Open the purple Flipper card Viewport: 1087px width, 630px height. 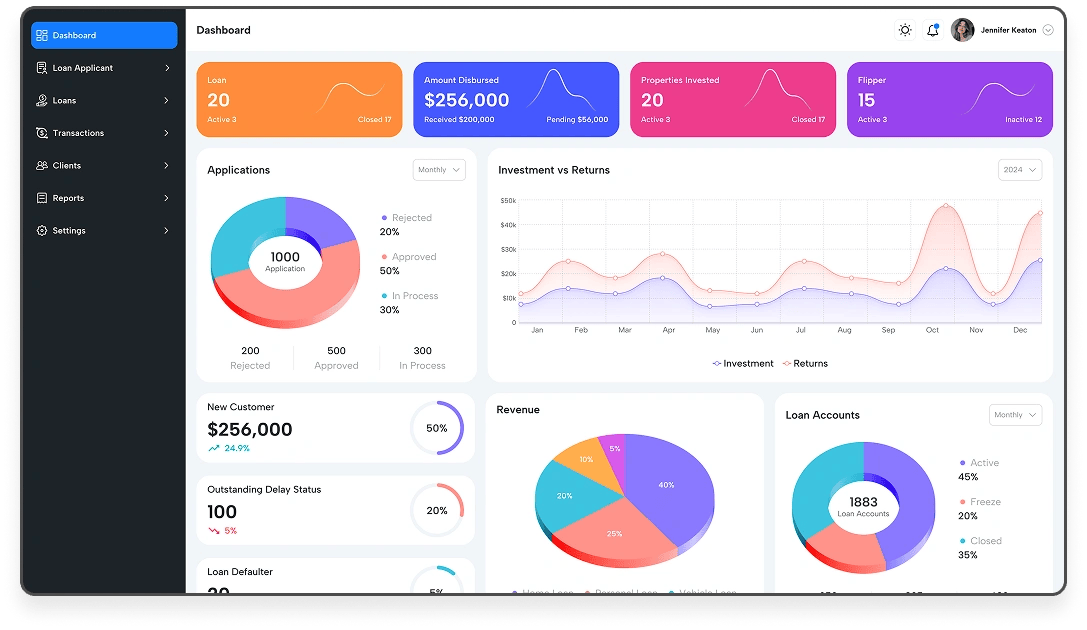pyautogui.click(x=950, y=100)
